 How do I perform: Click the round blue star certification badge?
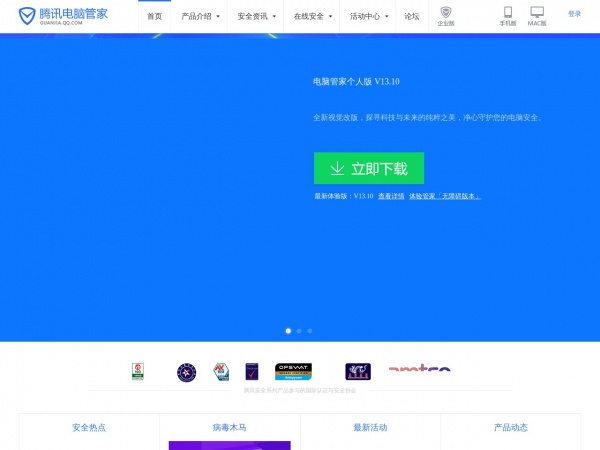[187, 372]
